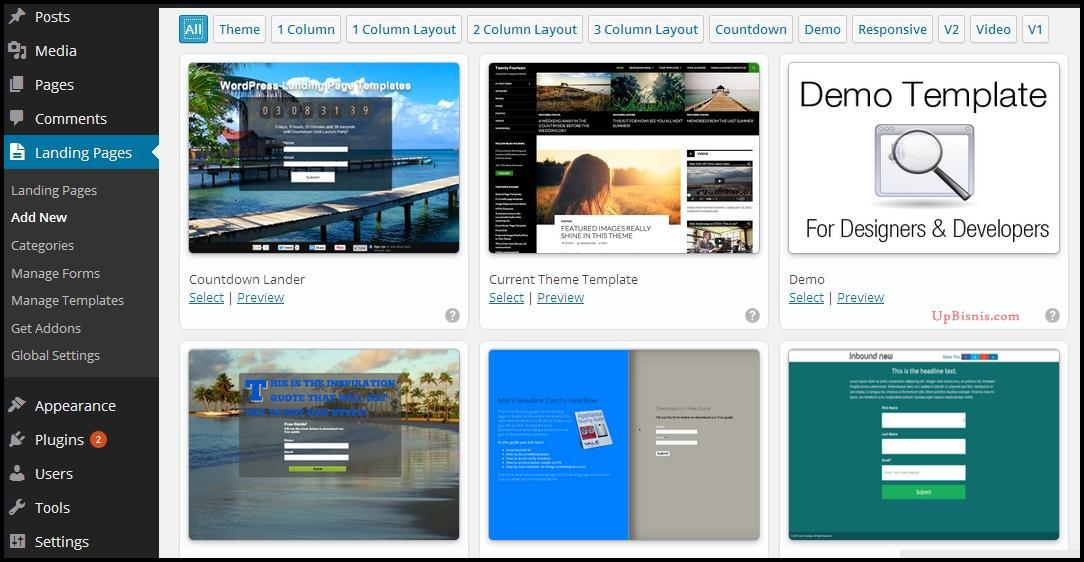Filter templates by V1

(x=1035, y=29)
